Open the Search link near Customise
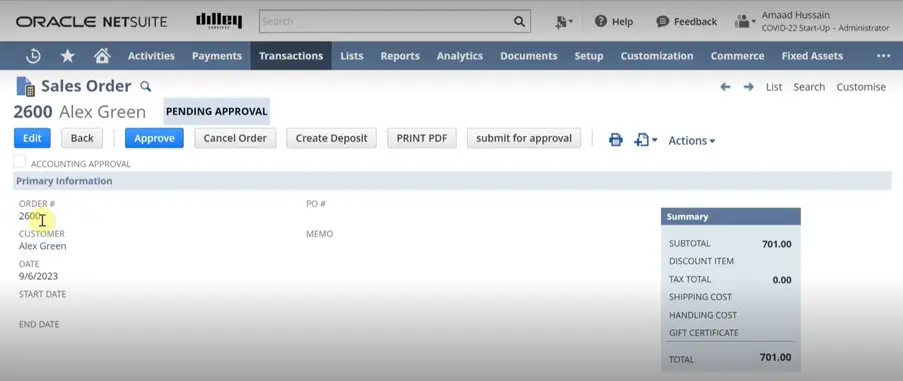Screen dimensions: 903x381 [809, 87]
